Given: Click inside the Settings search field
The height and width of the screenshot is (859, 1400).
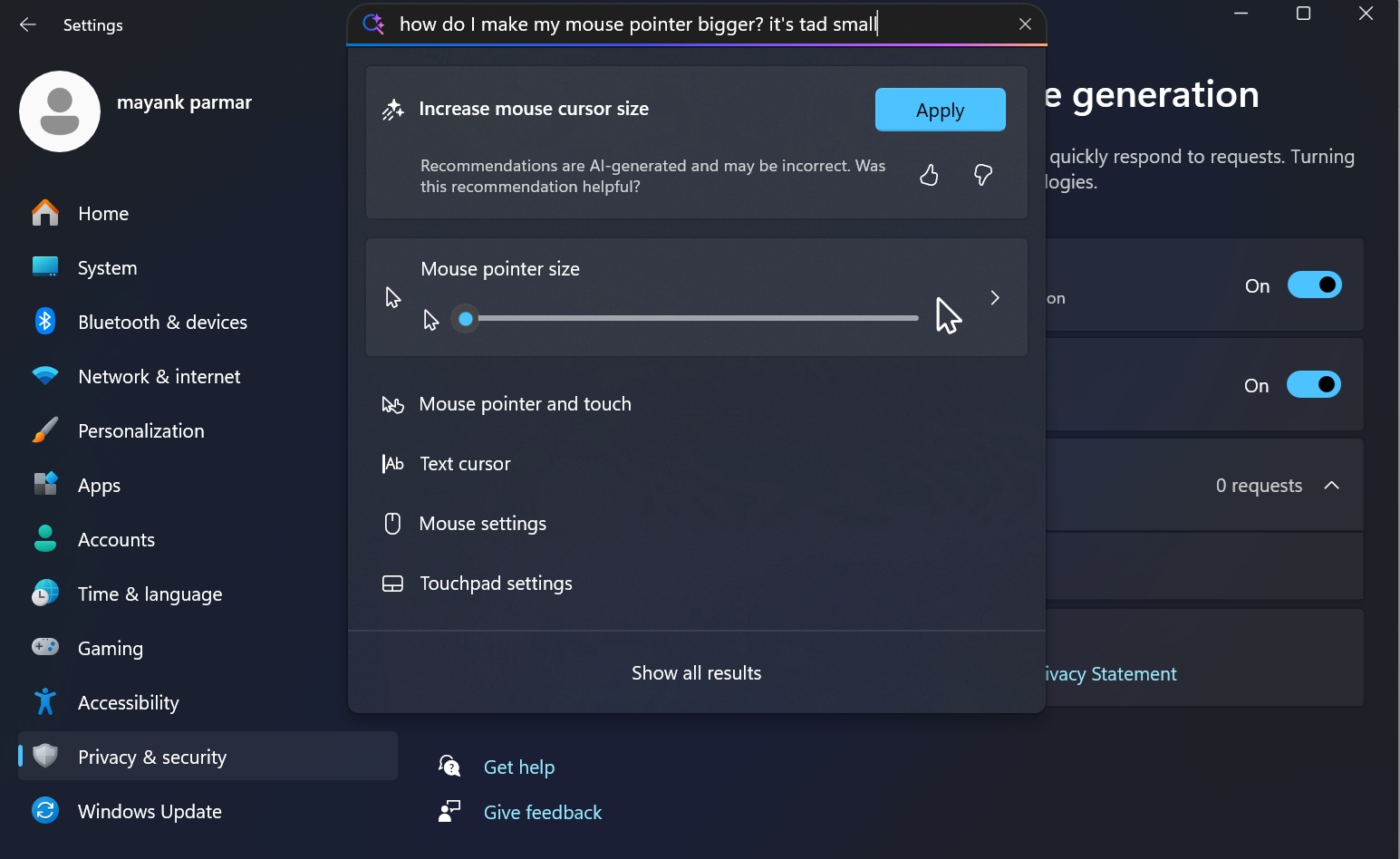Looking at the screenshot, I should pyautogui.click(x=696, y=24).
